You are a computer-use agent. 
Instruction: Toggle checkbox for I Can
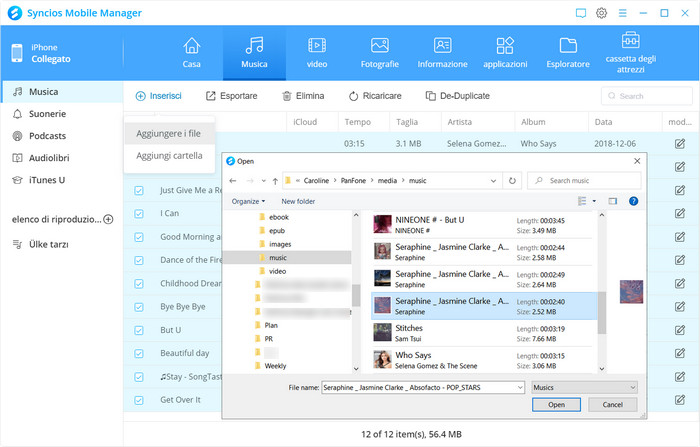[139, 214]
